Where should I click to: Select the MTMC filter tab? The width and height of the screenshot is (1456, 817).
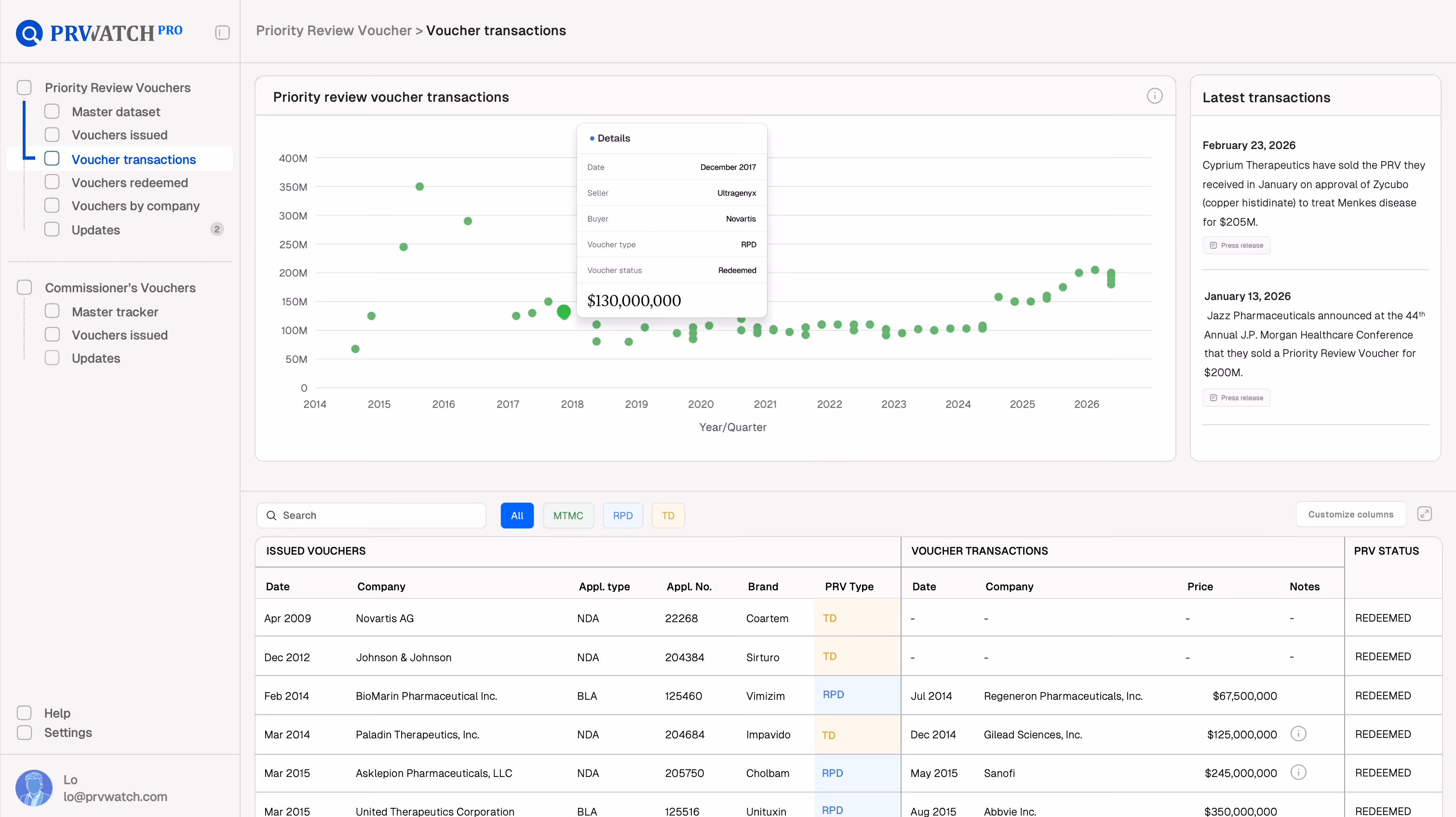point(568,515)
